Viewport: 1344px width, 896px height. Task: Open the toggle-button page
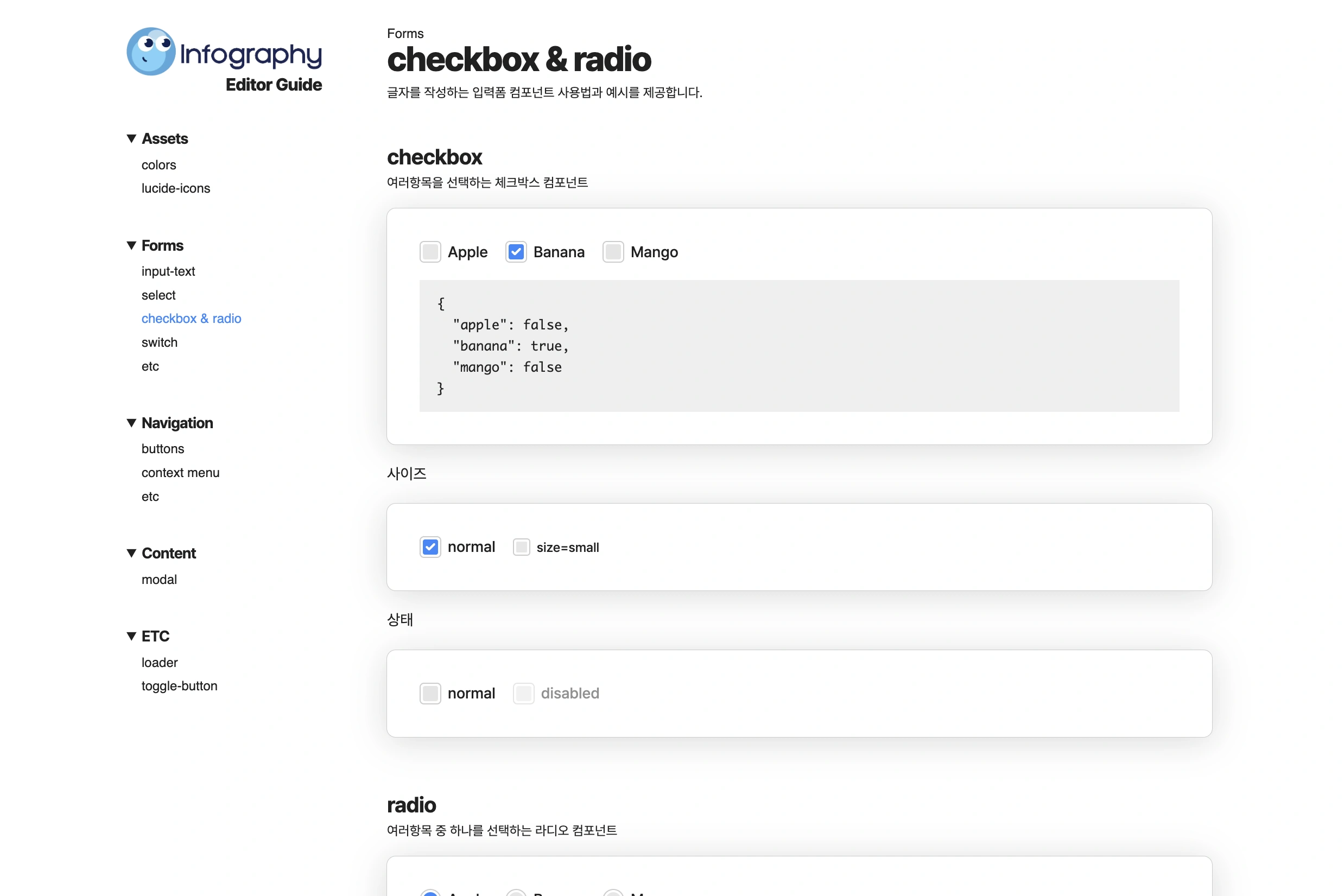180,687
